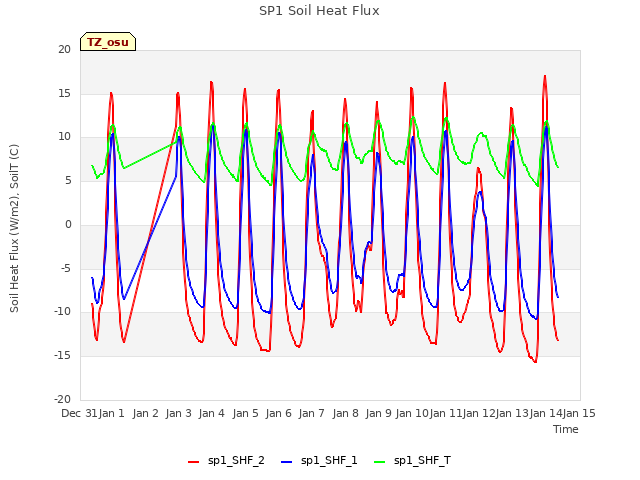The image size is (640, 480).
Task: Click the -5 y-axis tick label
Action: point(66,269)
